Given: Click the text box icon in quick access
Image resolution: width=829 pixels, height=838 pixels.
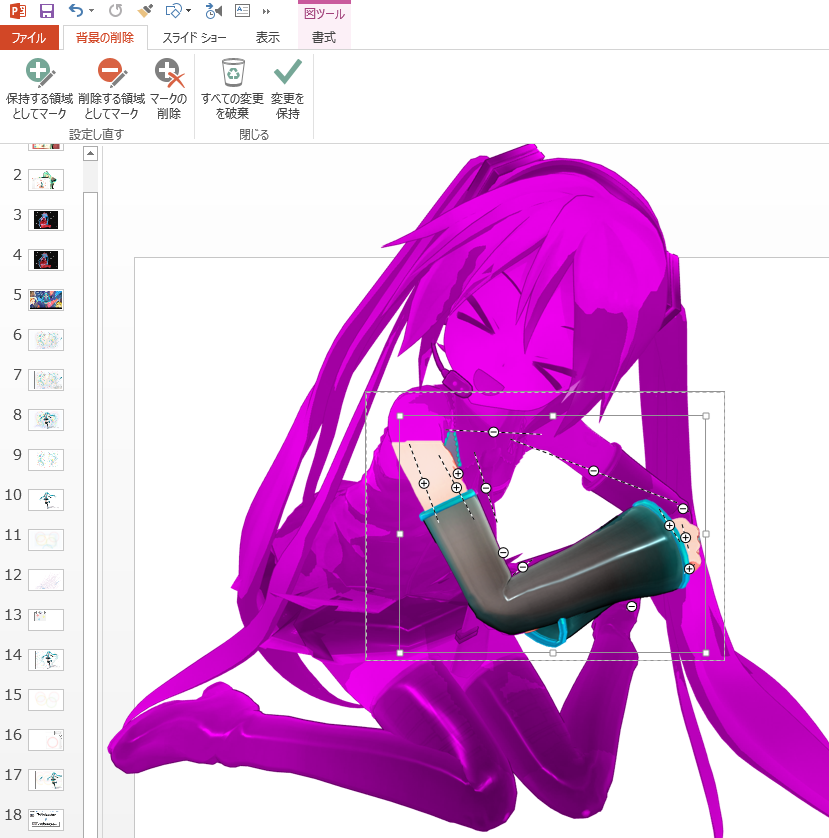Looking at the screenshot, I should [x=243, y=11].
